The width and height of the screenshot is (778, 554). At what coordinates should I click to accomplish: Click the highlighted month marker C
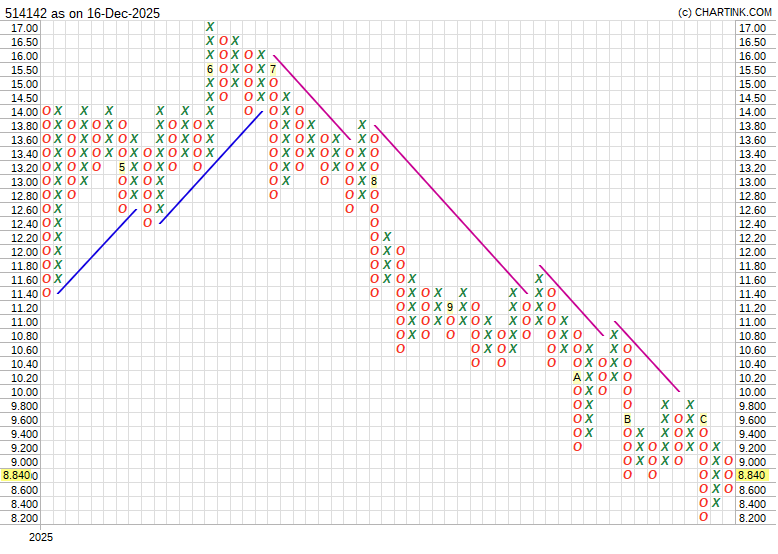tap(703, 419)
